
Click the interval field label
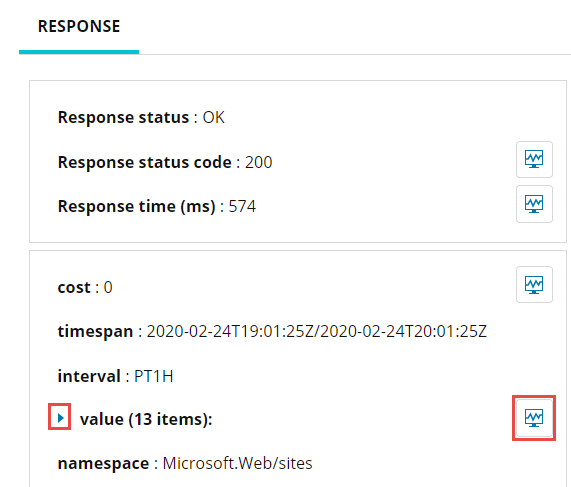coord(89,376)
